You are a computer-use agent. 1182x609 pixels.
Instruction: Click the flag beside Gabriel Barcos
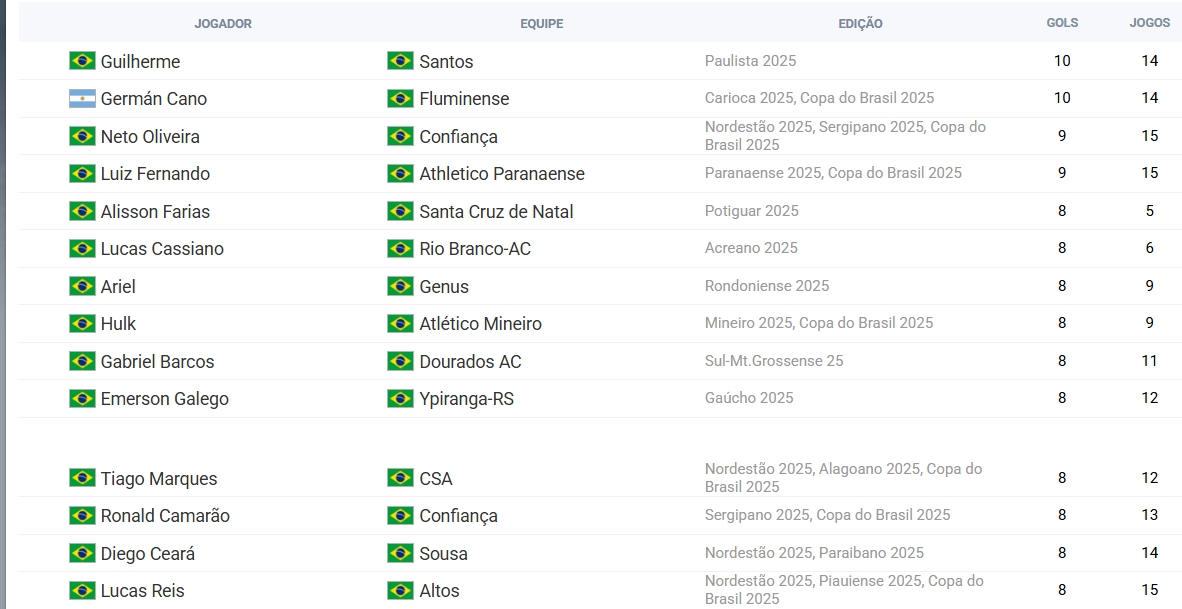pos(82,361)
